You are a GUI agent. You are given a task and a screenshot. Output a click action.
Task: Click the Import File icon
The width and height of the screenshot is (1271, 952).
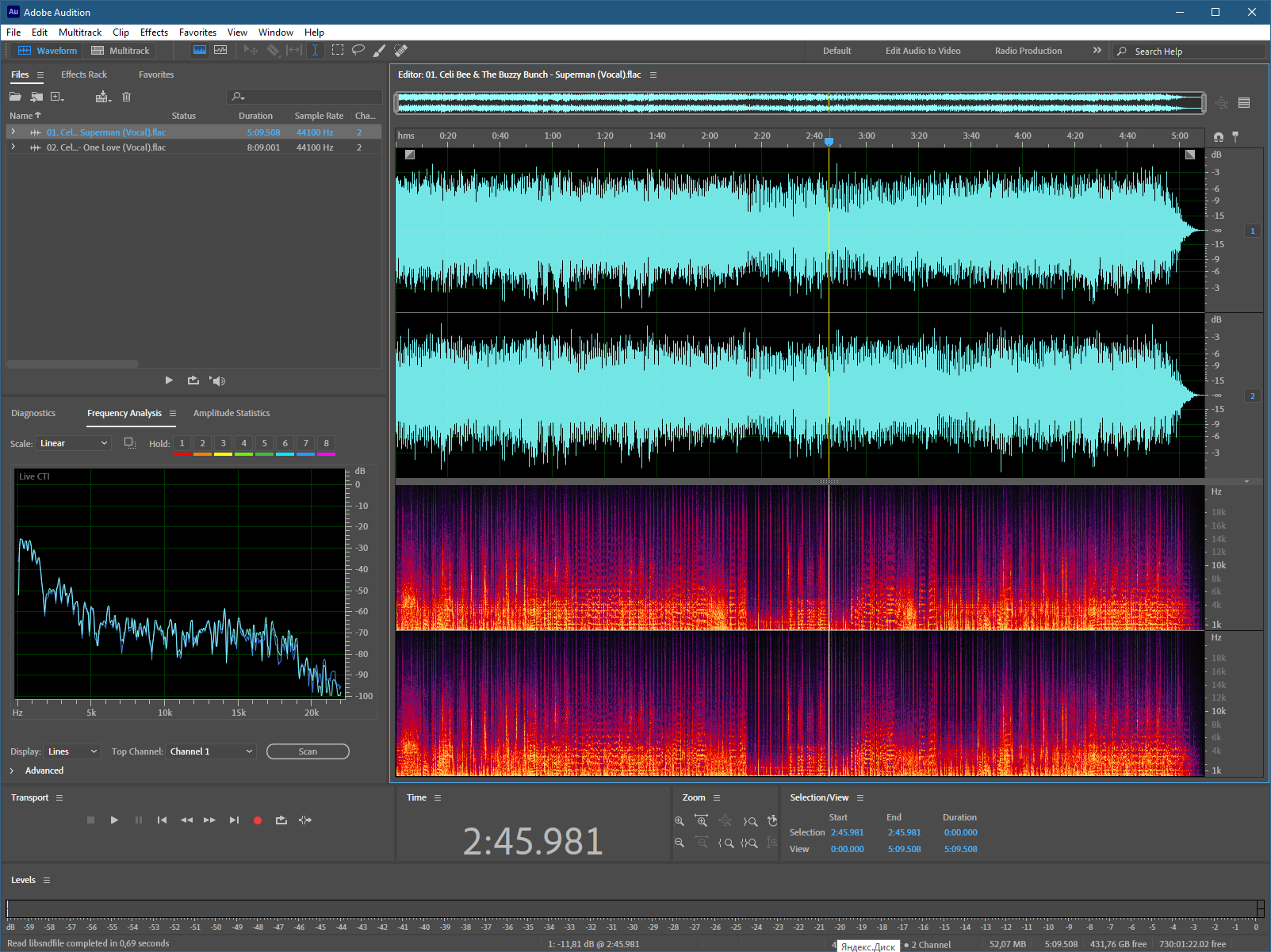pyautogui.click(x=36, y=97)
